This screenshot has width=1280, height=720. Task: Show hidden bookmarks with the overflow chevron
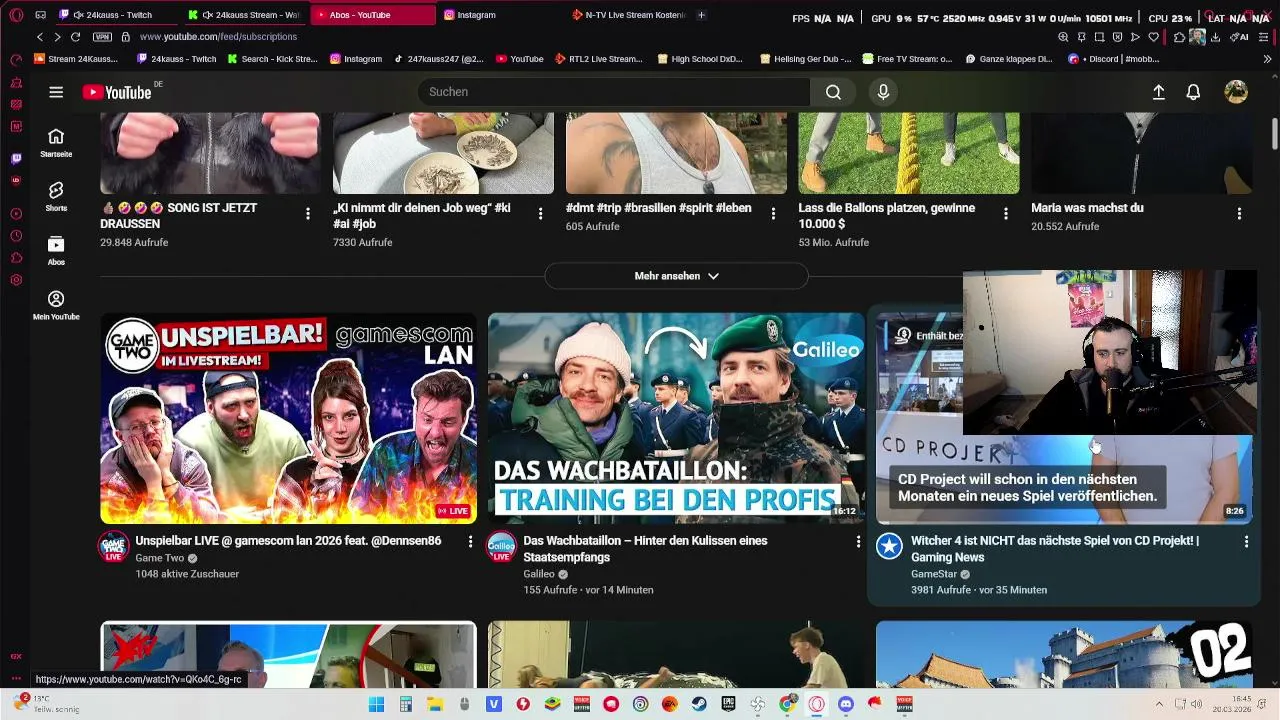coord(1268,59)
